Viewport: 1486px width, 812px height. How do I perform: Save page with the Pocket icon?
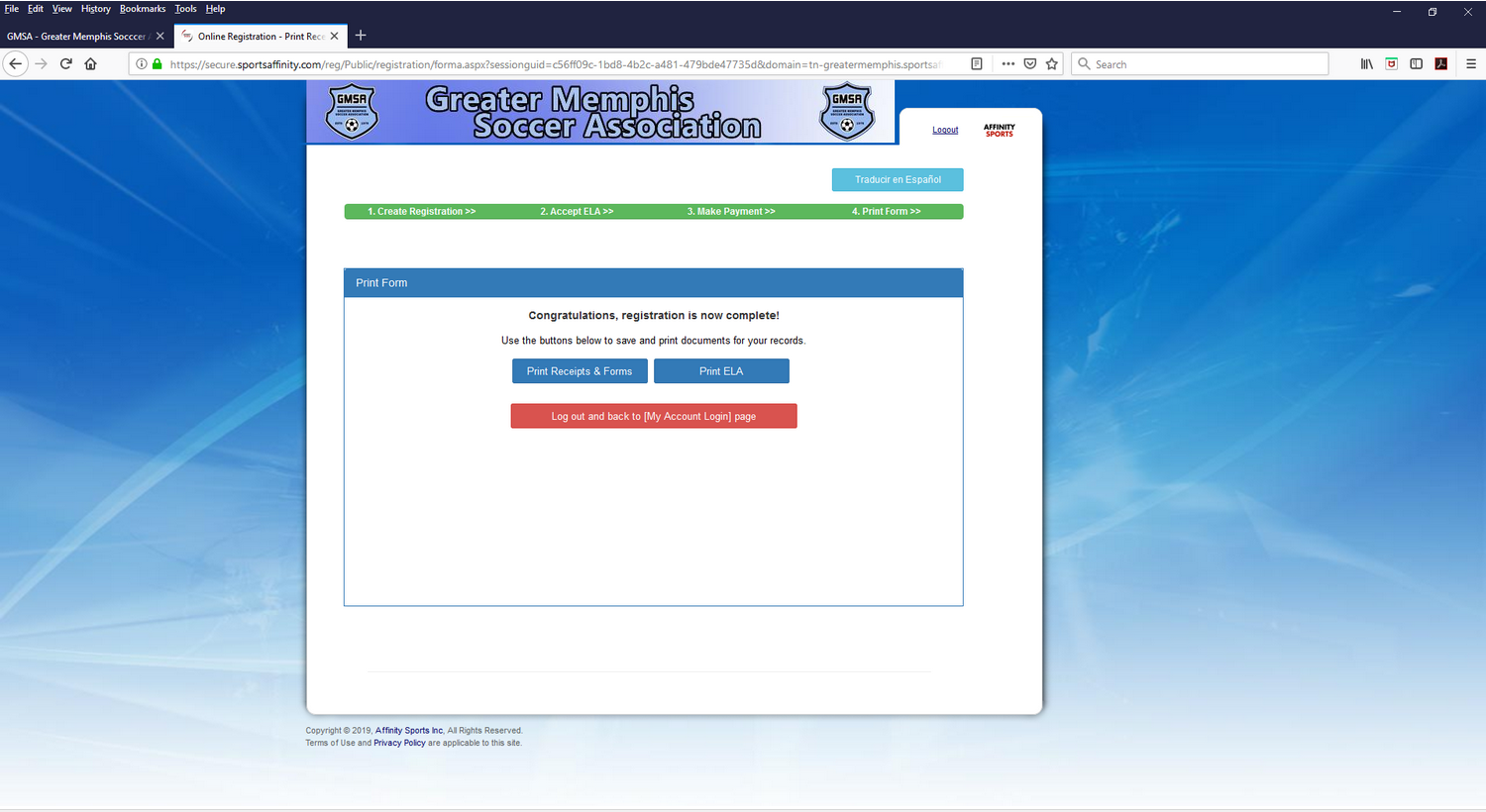click(x=1030, y=64)
